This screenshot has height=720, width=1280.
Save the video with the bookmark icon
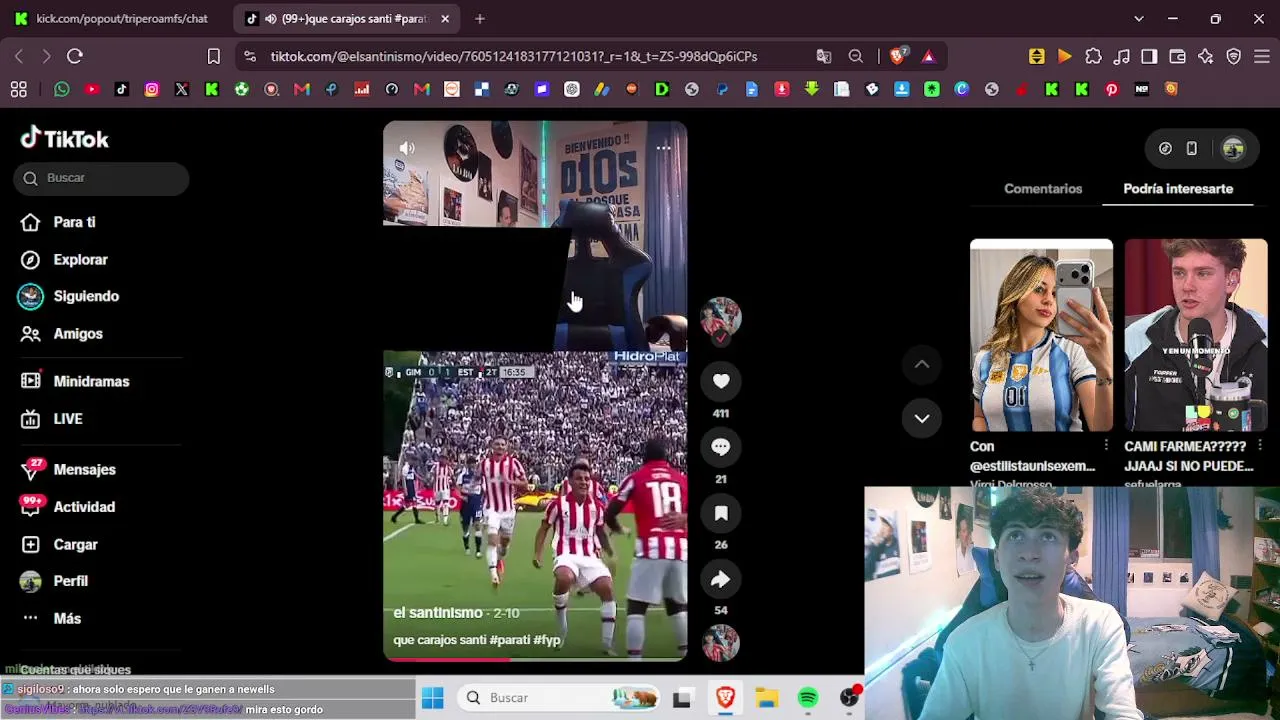point(721,513)
